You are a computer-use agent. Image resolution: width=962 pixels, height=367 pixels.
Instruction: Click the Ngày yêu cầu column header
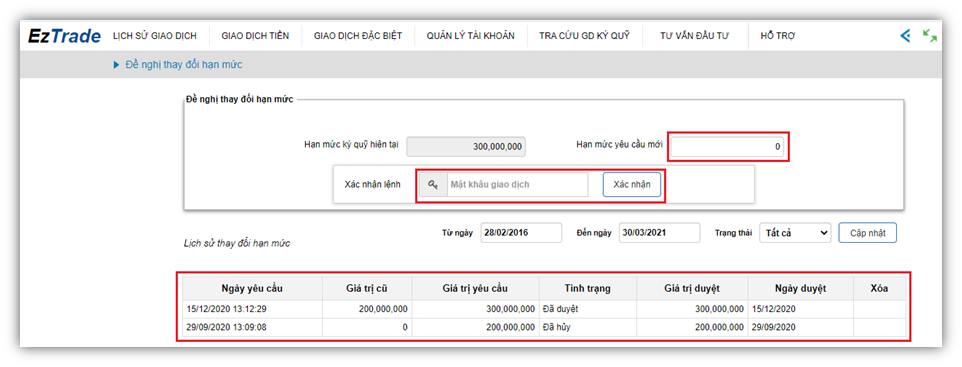252,288
